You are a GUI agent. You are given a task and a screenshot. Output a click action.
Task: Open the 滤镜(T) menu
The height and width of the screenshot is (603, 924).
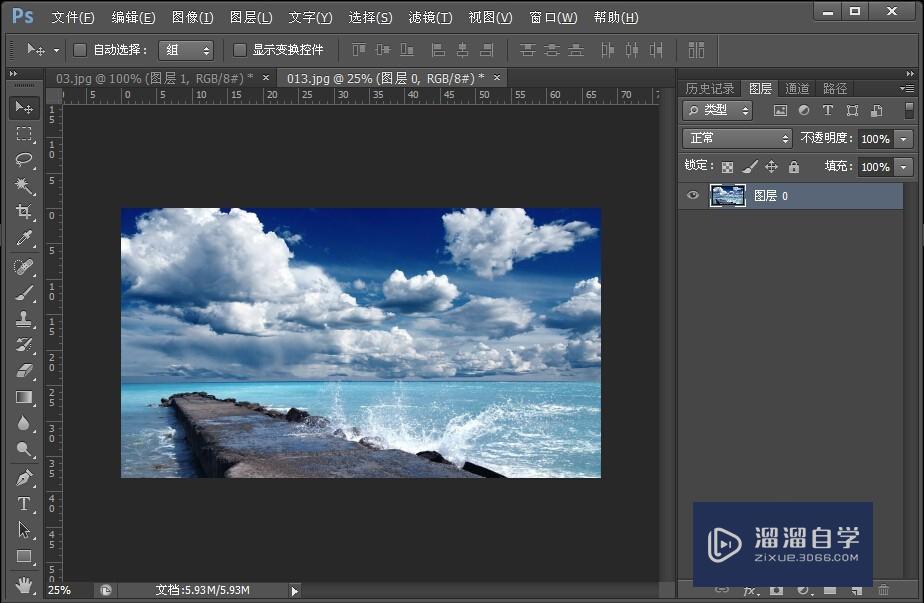click(430, 18)
